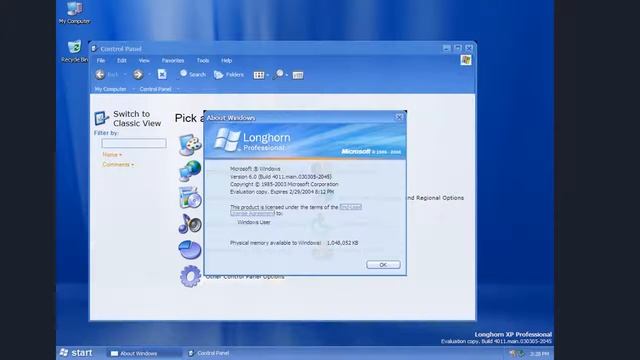Open the Edit menu
Viewport: 640px width, 360px height.
[122, 60]
